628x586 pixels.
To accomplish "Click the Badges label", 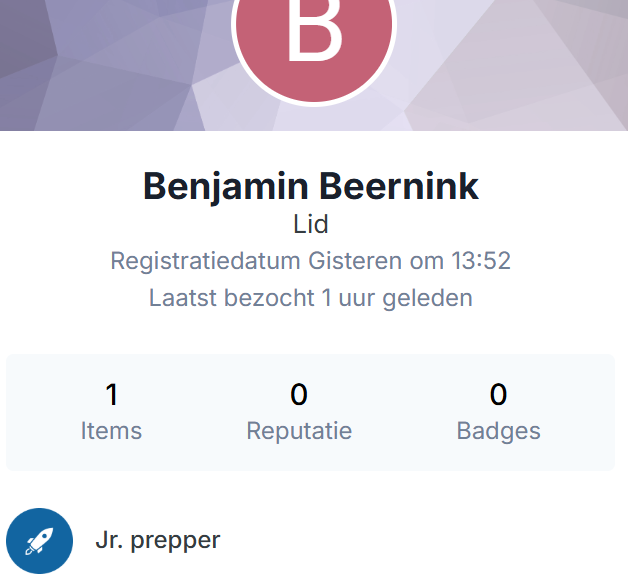I will click(499, 431).
